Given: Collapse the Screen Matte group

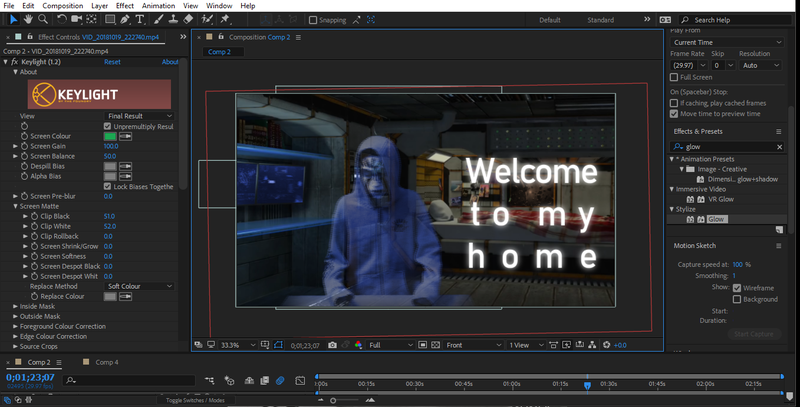Looking at the screenshot, I should pyautogui.click(x=15, y=207).
